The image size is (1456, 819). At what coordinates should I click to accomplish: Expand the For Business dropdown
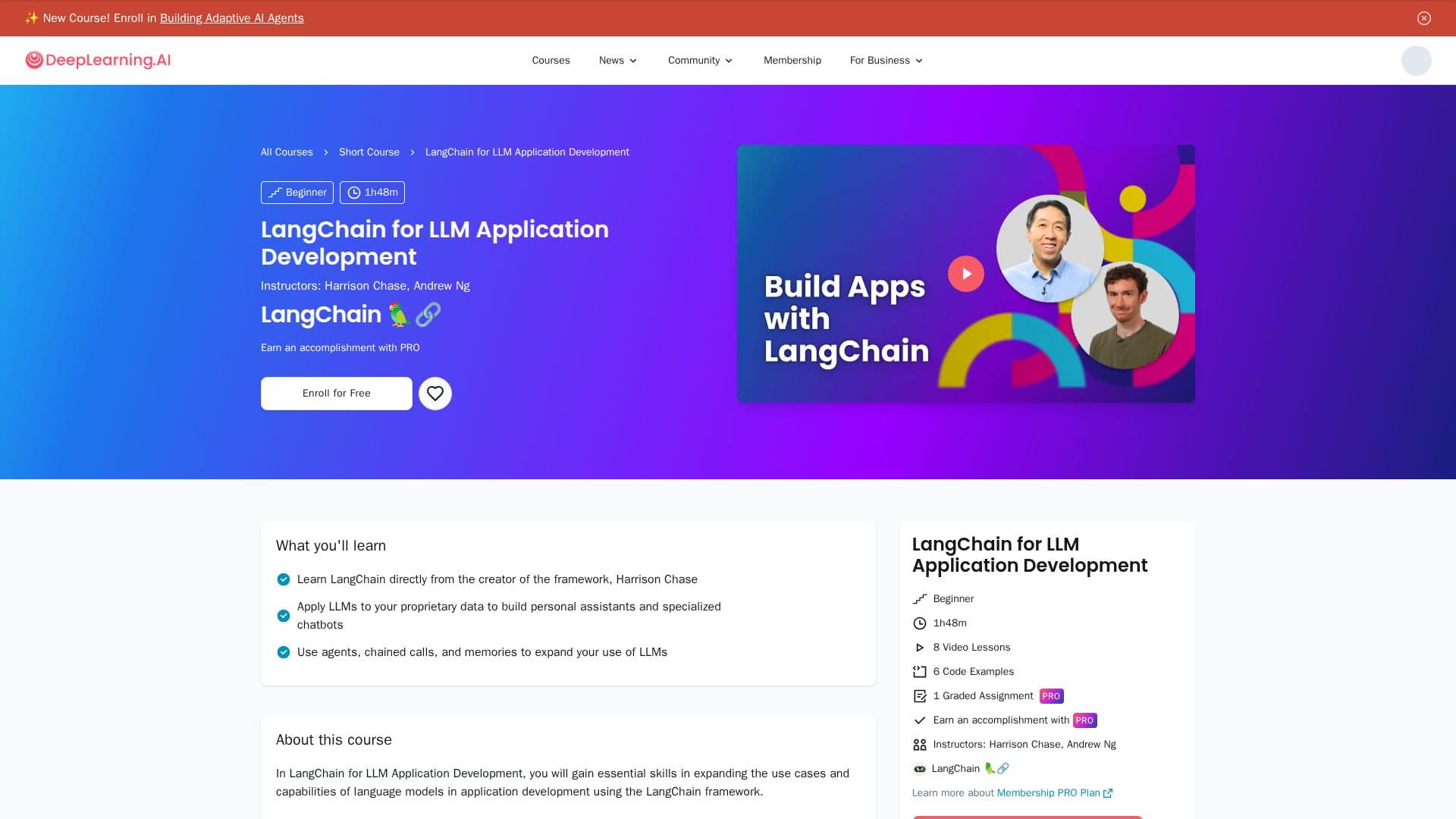[886, 61]
